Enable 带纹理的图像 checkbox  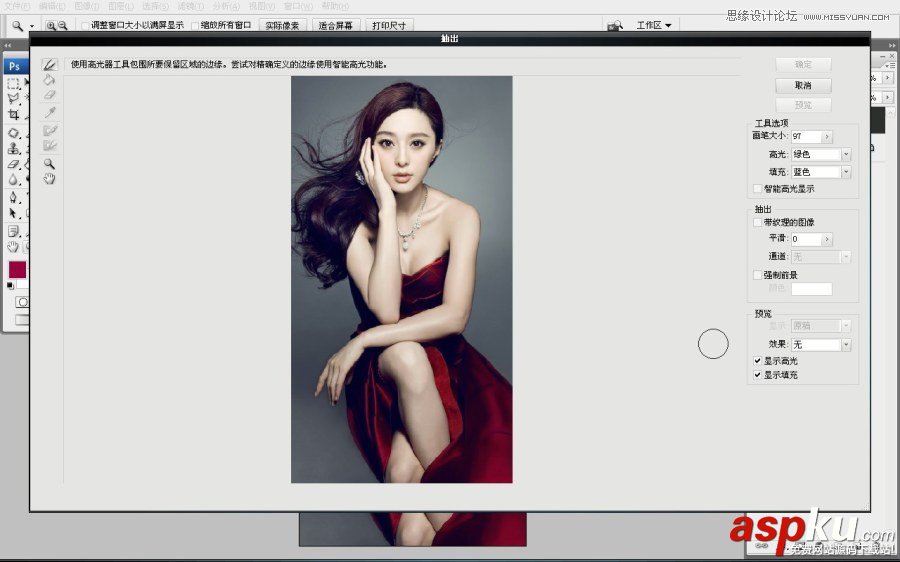pyautogui.click(x=757, y=222)
